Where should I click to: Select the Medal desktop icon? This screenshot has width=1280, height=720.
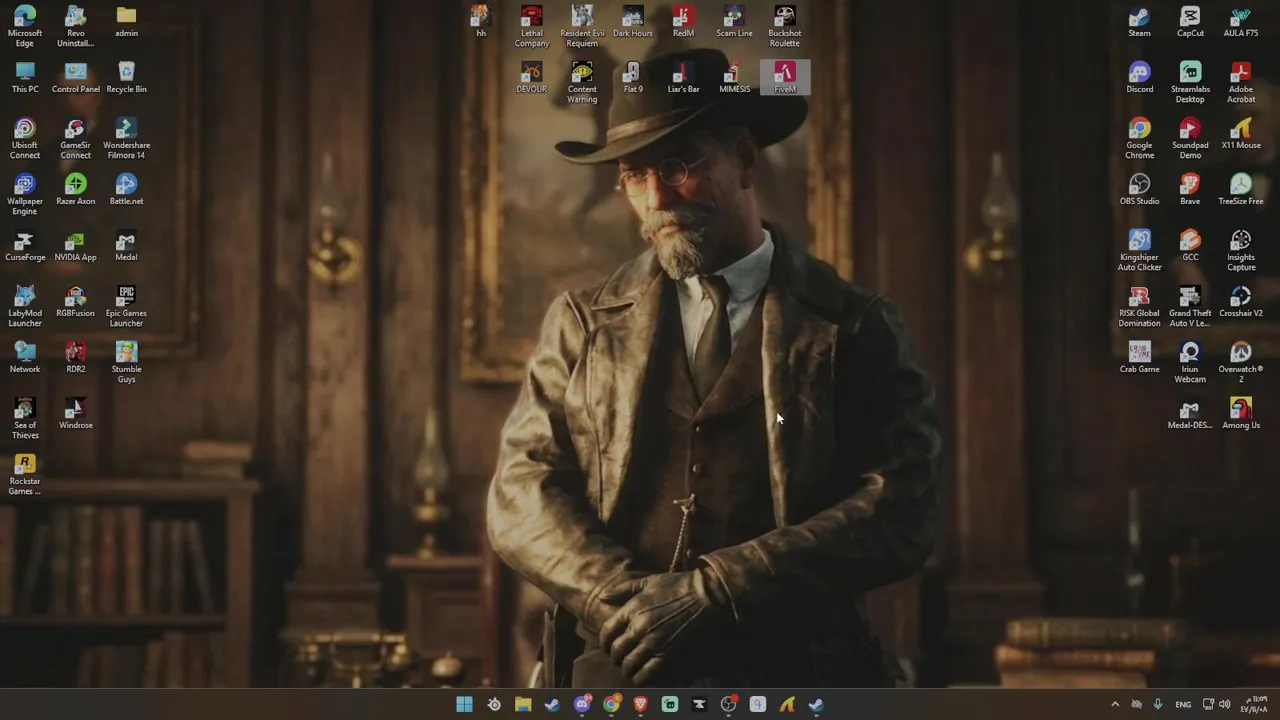126,245
